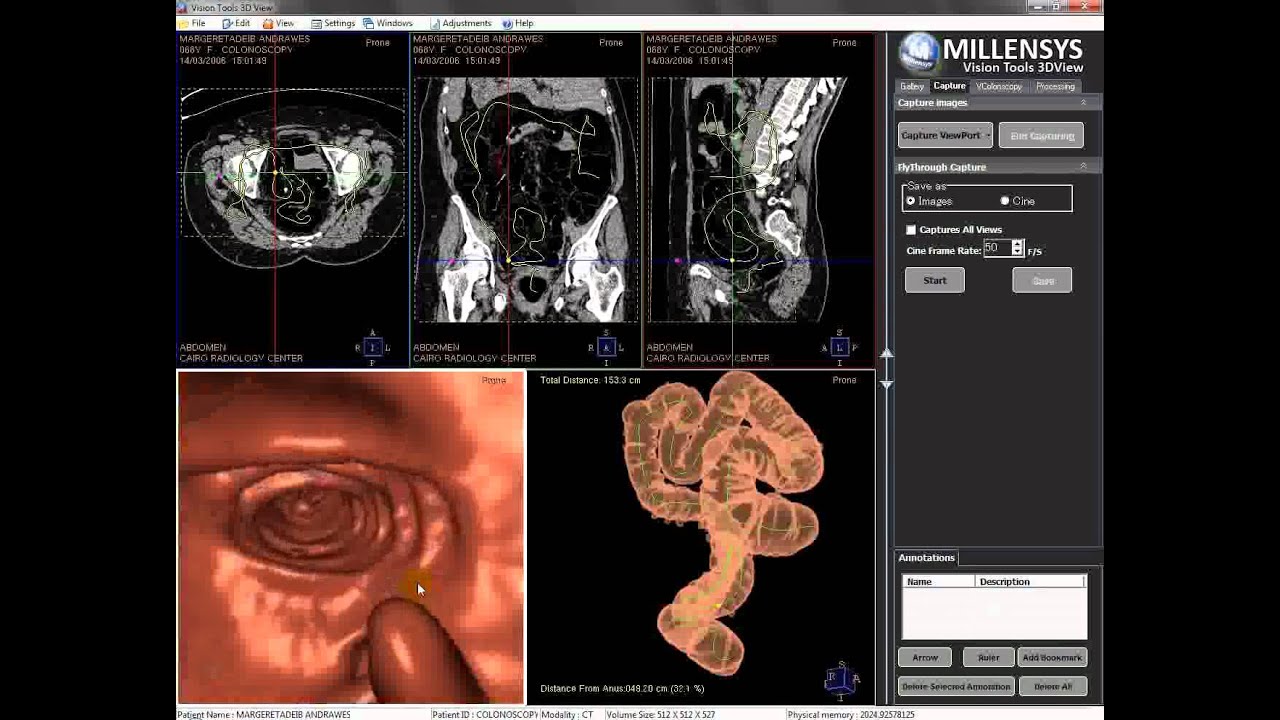Click 'Total Distance: 153.3 cm' text
This screenshot has width=1280, height=720.
590,380
